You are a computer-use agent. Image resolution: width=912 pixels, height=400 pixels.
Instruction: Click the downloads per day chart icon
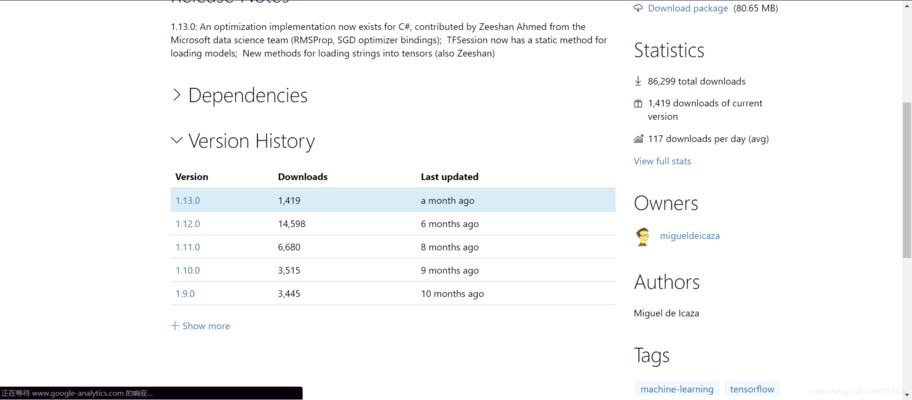[638, 139]
